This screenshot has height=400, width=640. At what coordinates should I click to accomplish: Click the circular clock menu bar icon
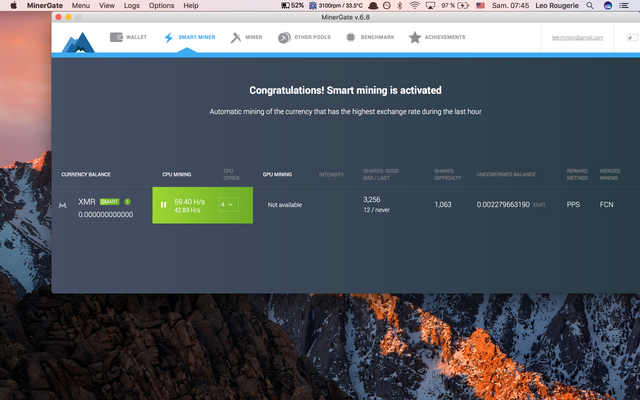click(x=387, y=5)
